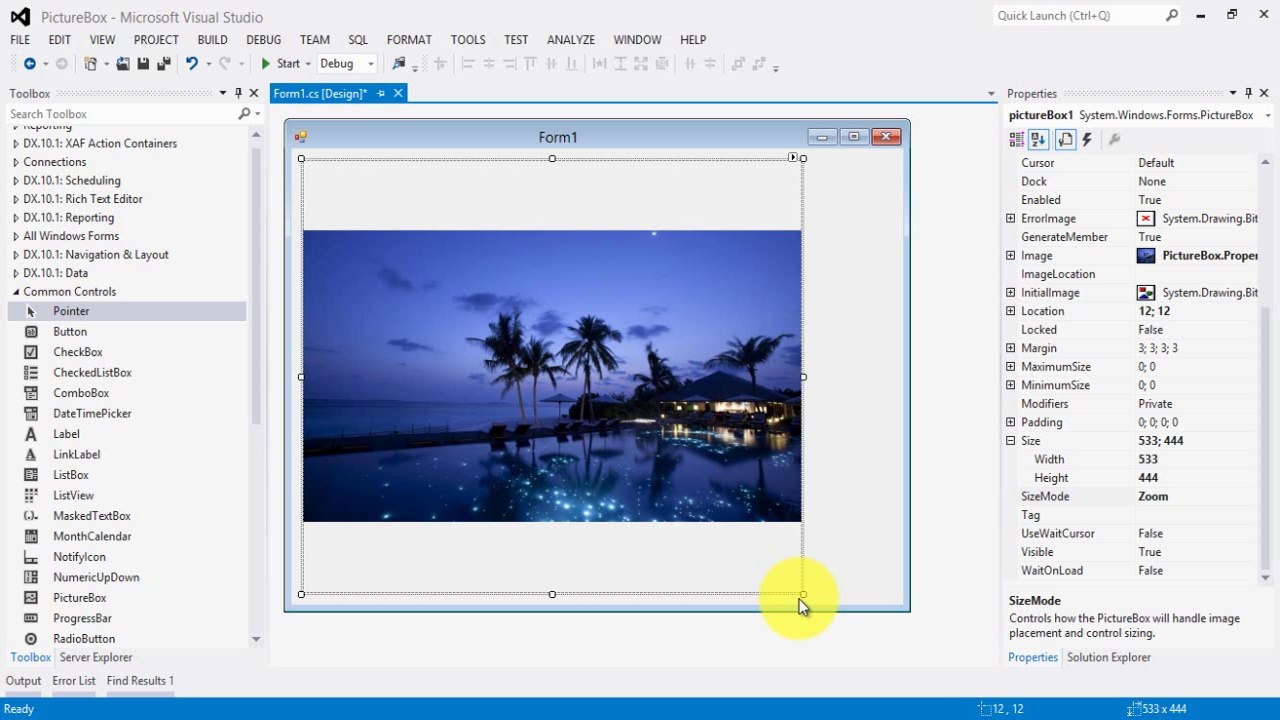Open the PictureBox smart tag arrow

[x=793, y=157]
